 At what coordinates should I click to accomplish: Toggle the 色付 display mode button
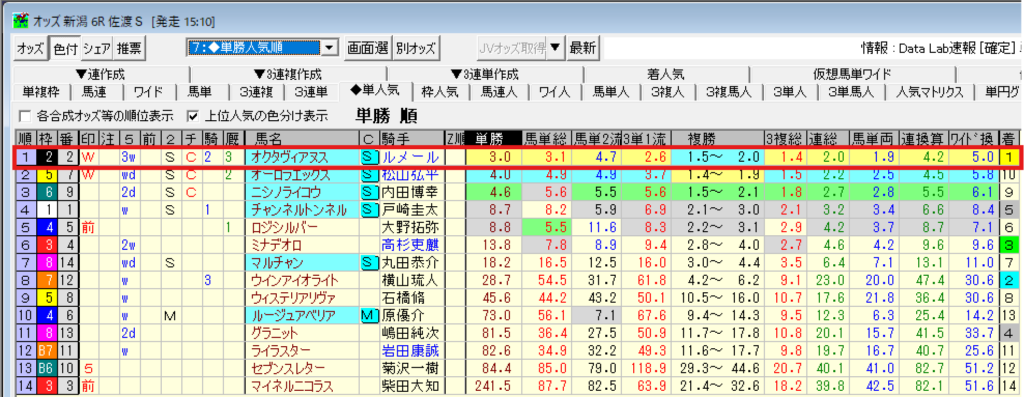point(64,48)
